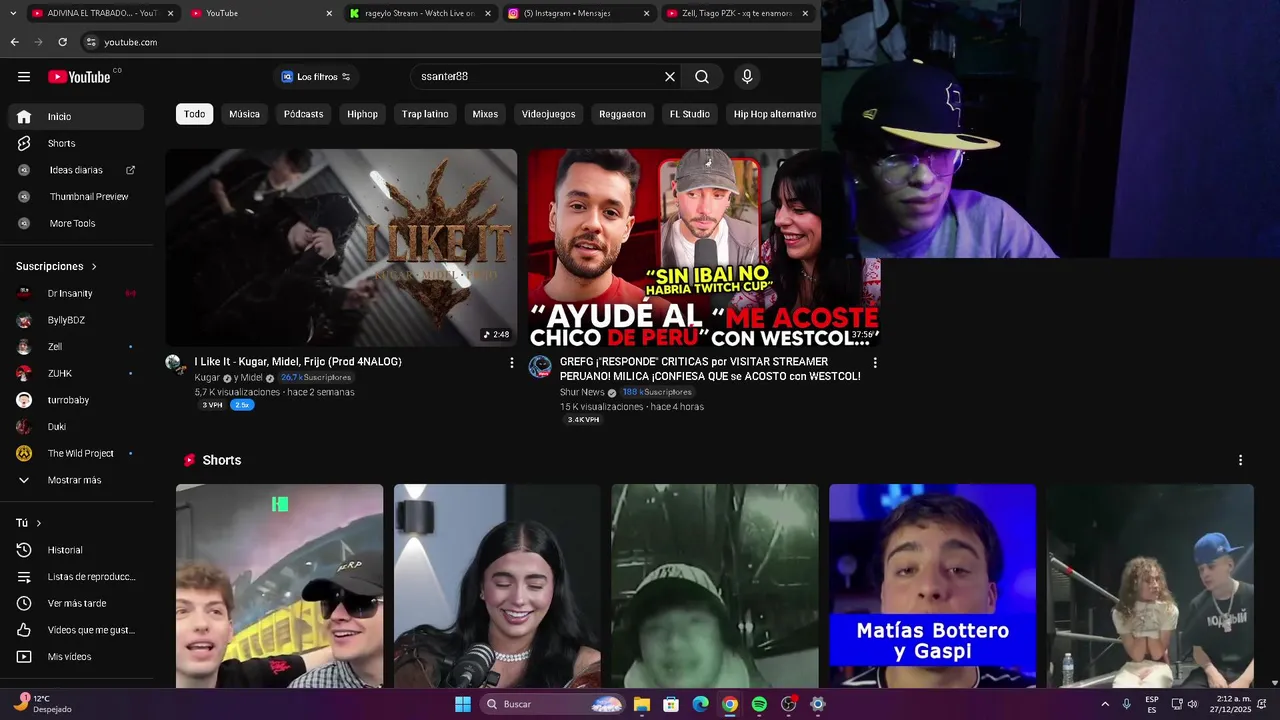Expand the Tú section chevron
Image resolution: width=1280 pixels, height=720 pixels.
pyautogui.click(x=39, y=523)
